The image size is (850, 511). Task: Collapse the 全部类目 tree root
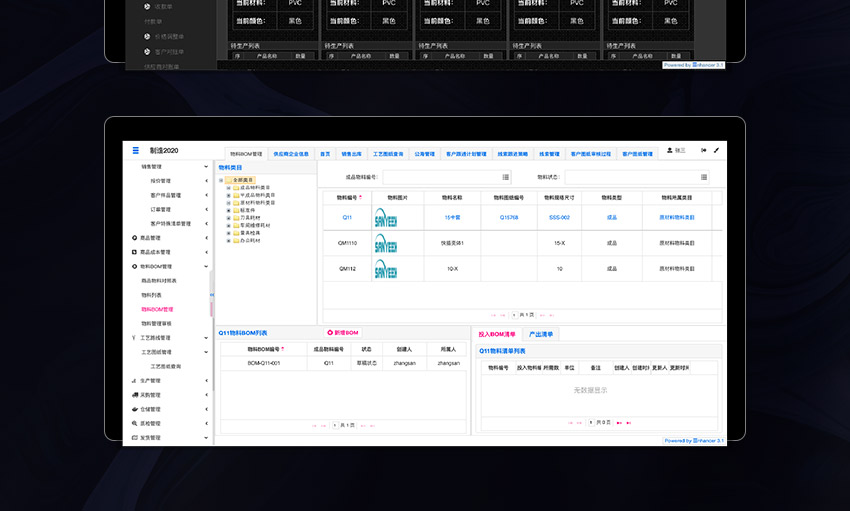[x=221, y=180]
